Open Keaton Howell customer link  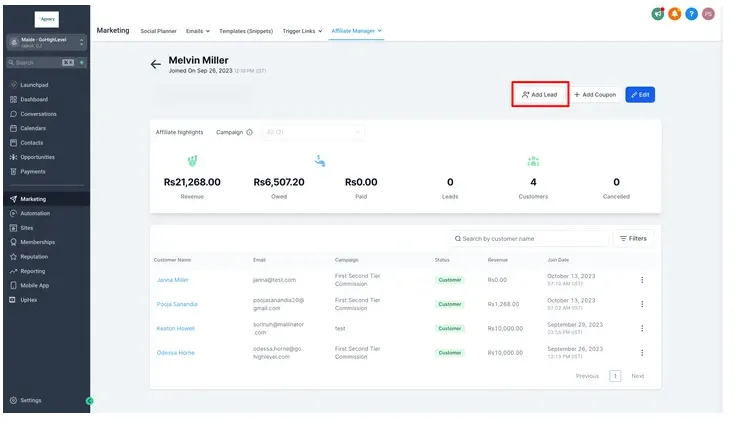pyautogui.click(x=176, y=328)
